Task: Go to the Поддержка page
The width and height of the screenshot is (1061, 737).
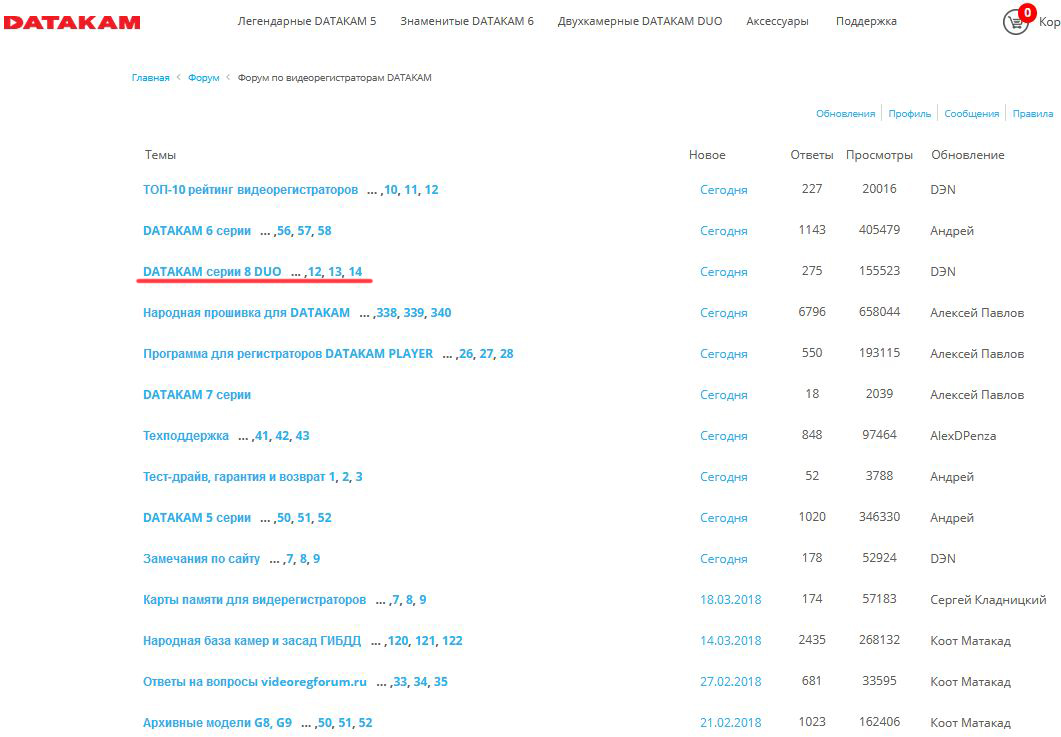Action: point(866,21)
